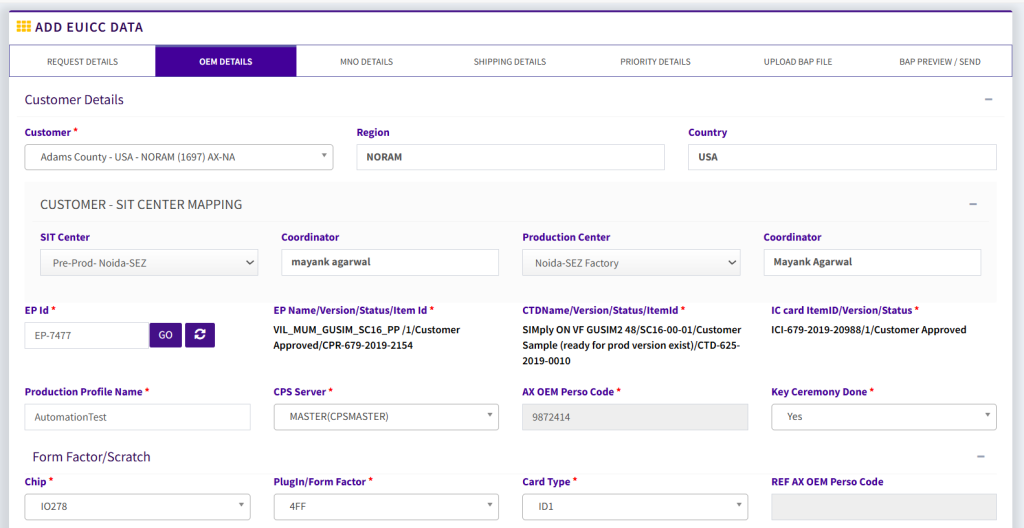This screenshot has height=528, width=1024.
Task: Open the Chip dropdown
Action: [x=137, y=507]
